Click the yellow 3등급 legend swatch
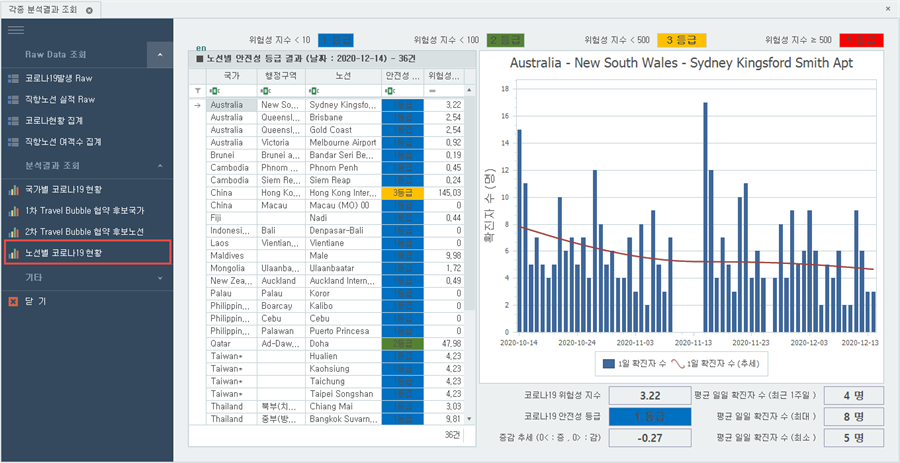 [x=681, y=40]
